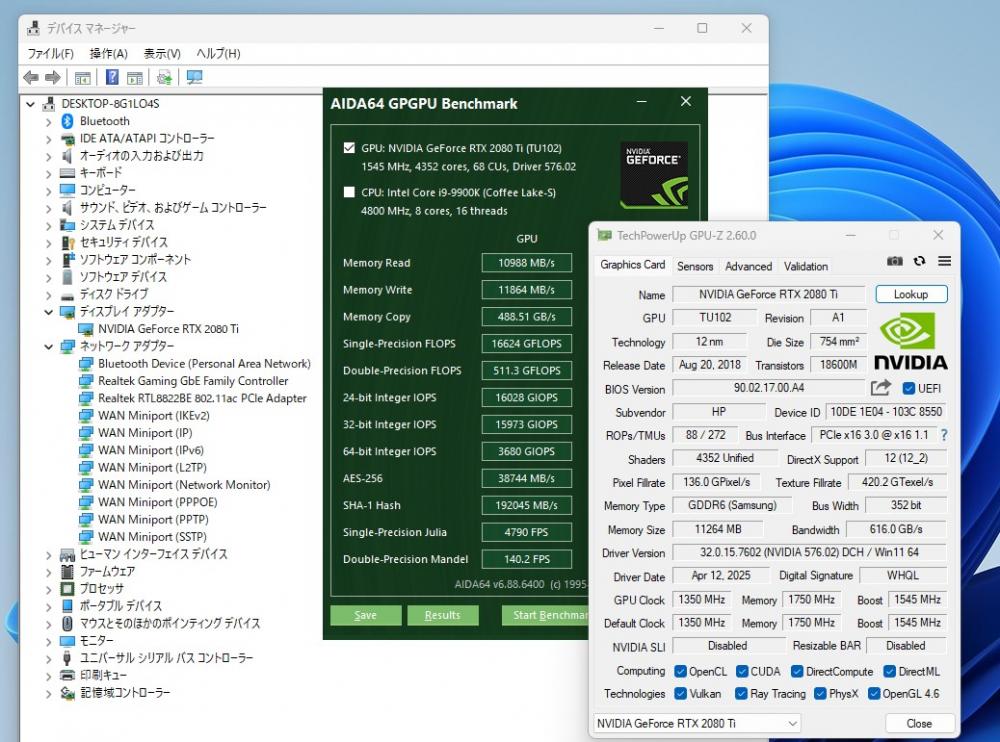The width and height of the screenshot is (1000, 742).
Task: Click the show/hide console tree toolbar icon
Action: pos(82,78)
